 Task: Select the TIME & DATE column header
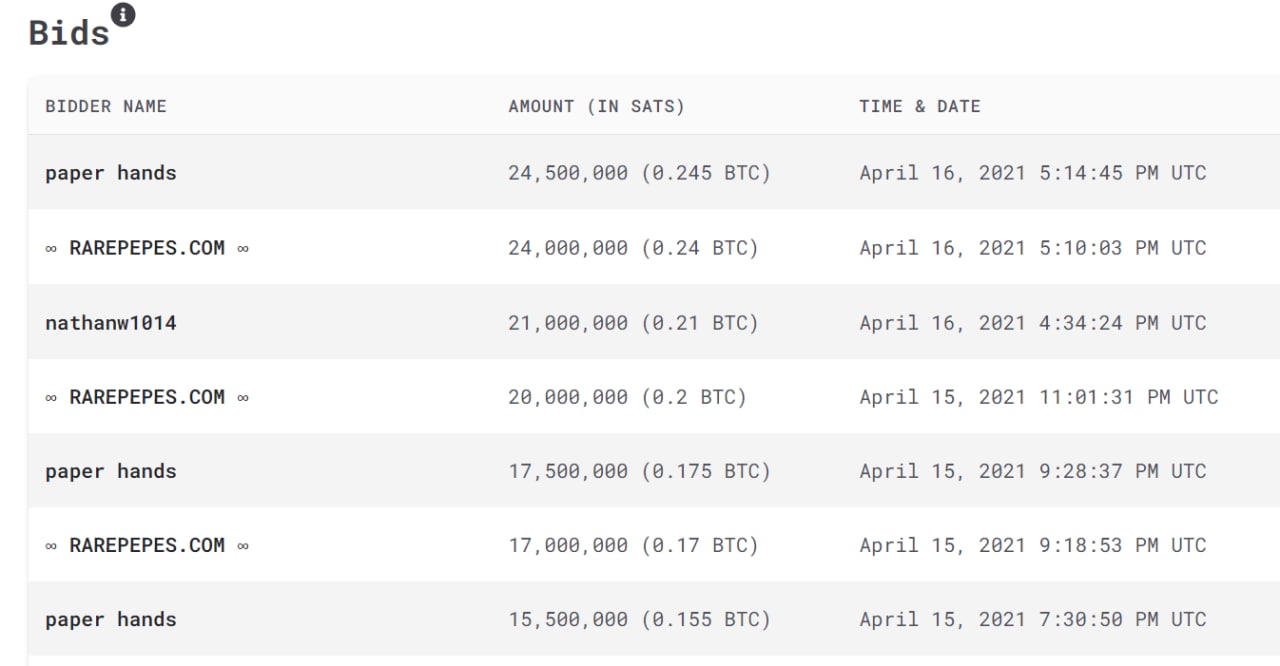coord(920,106)
